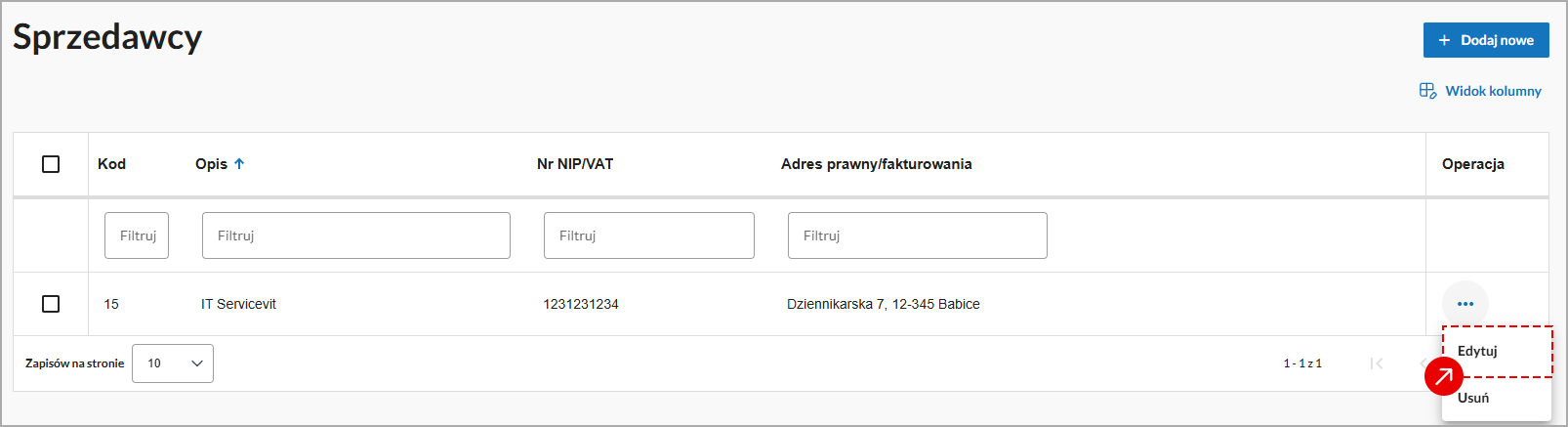Click the Dziennikarska 7 address cell

pos(883,304)
